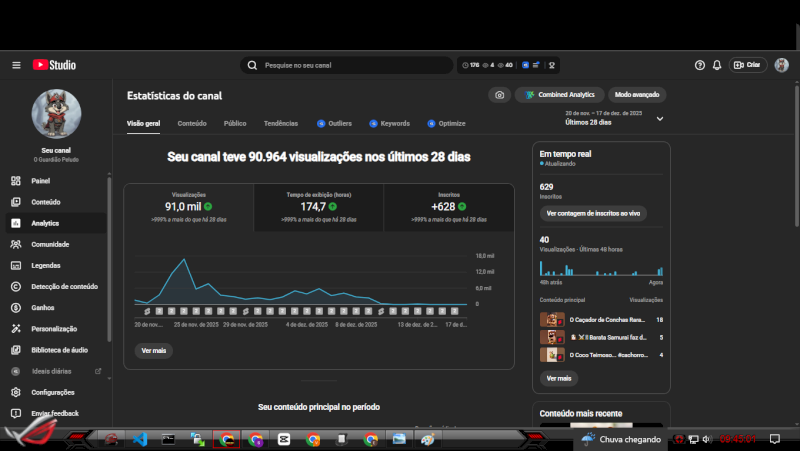Viewport: 800px width, 451px height.
Task: Open the help question mark icon
Action: [700, 65]
